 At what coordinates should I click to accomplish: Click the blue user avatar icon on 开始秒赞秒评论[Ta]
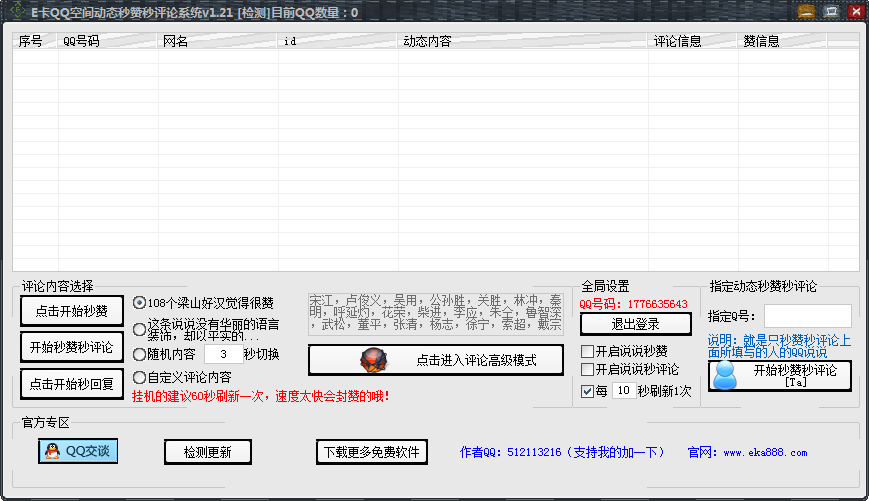[x=726, y=375]
